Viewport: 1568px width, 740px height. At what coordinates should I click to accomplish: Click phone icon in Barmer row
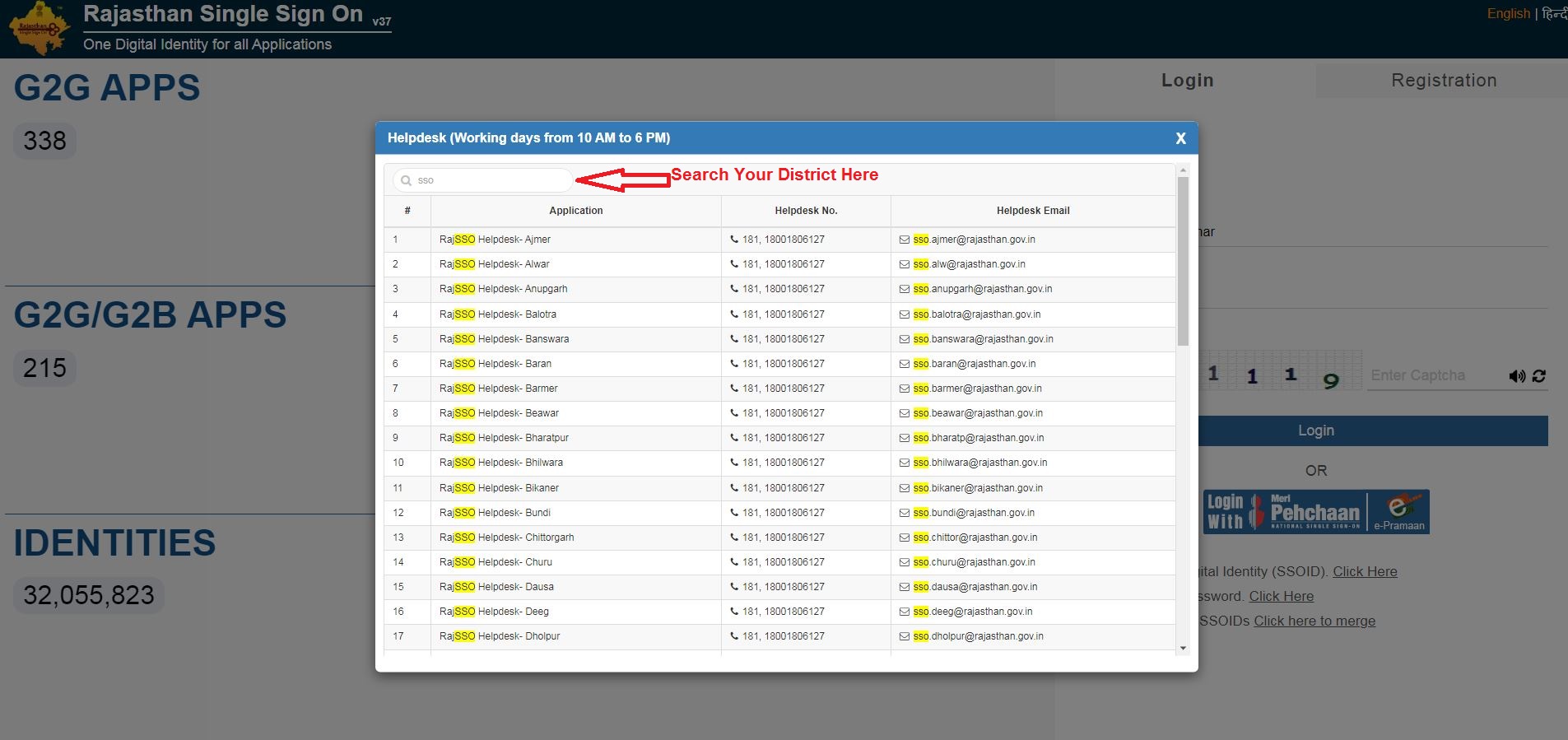[734, 389]
